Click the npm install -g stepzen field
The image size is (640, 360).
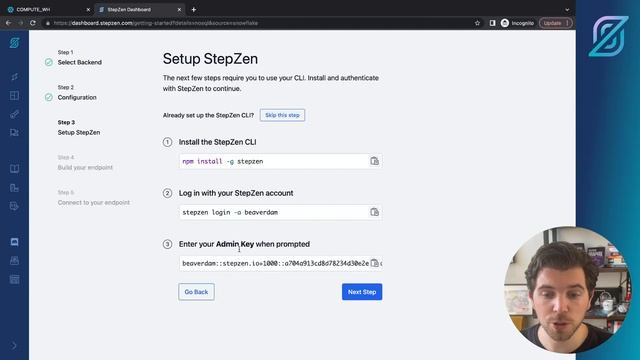pyautogui.click(x=280, y=161)
